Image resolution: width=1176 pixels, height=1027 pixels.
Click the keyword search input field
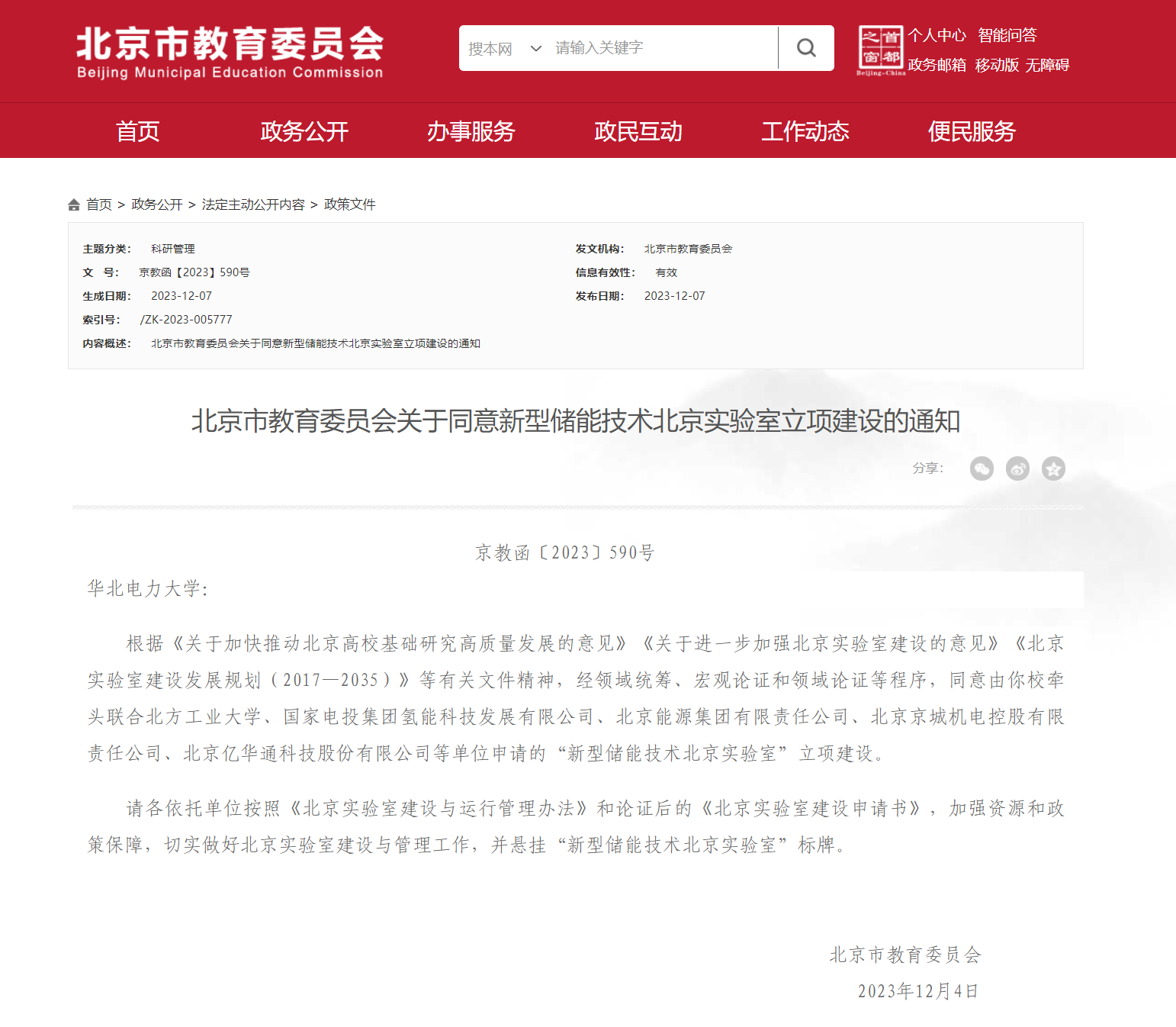point(662,48)
